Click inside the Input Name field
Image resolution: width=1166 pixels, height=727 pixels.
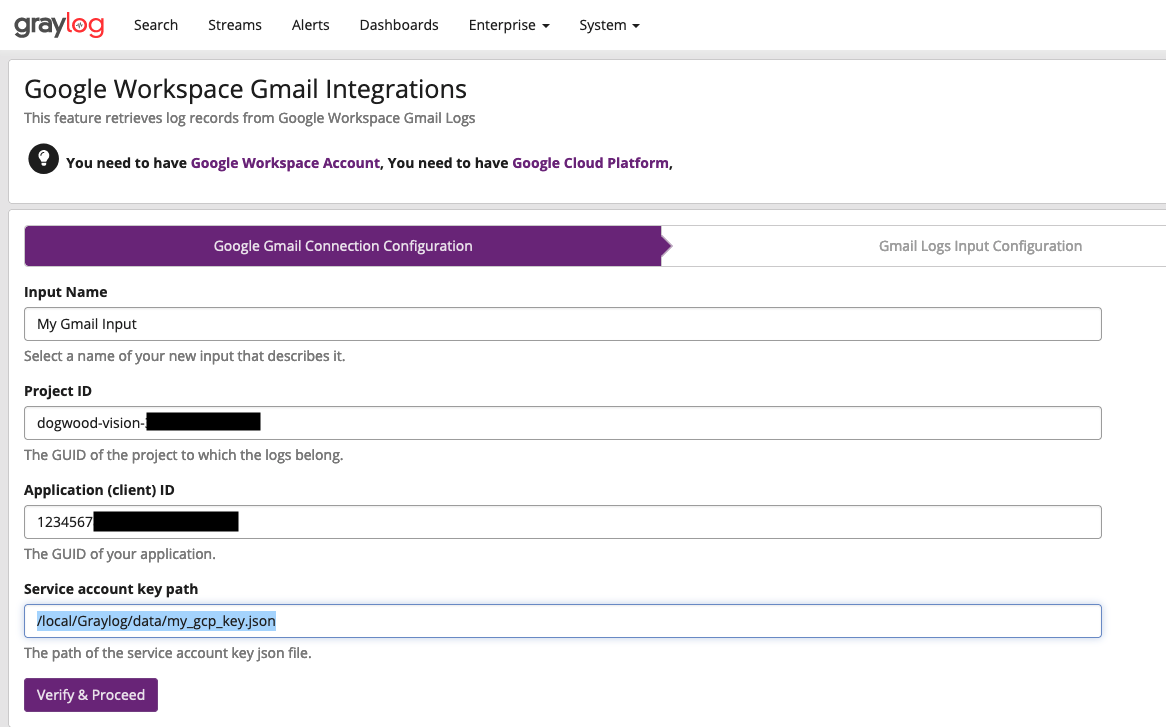tap(562, 323)
